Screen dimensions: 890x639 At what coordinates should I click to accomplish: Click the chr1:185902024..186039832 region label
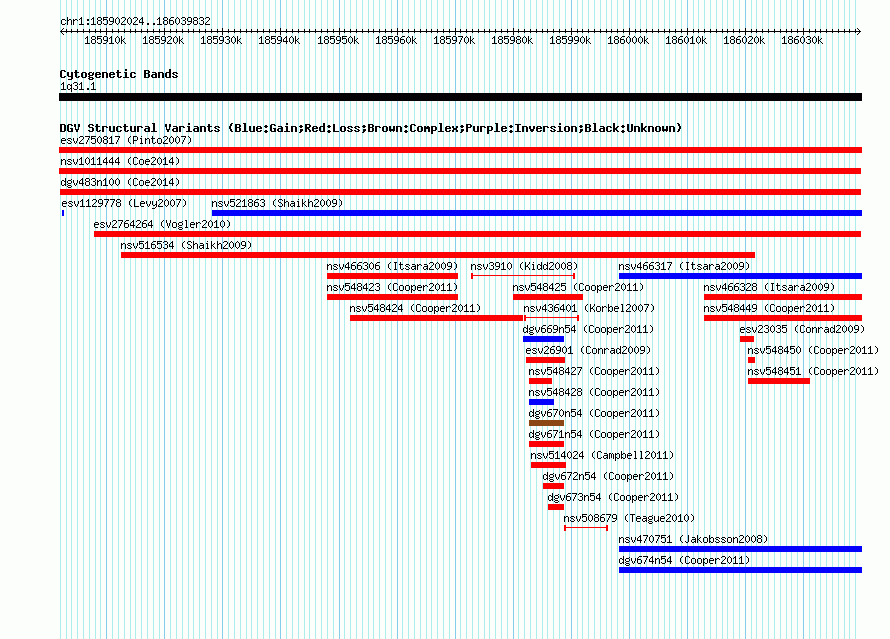pyautogui.click(x=135, y=21)
